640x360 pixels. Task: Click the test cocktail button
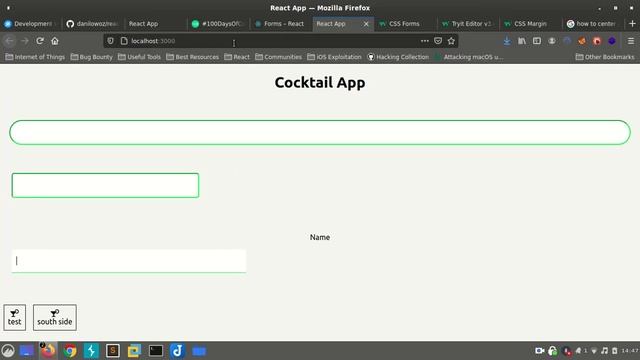[15, 317]
